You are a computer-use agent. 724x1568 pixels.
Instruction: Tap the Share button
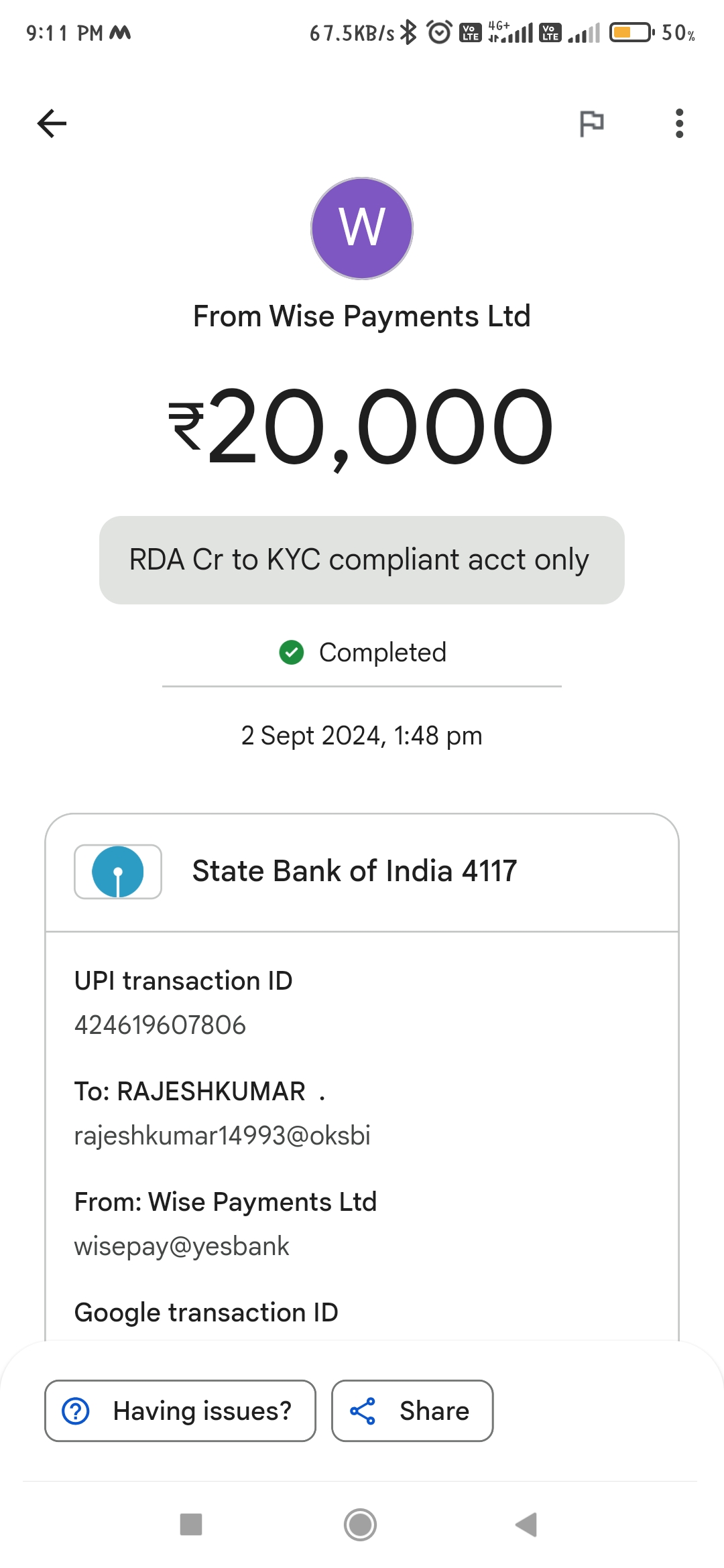[412, 1411]
